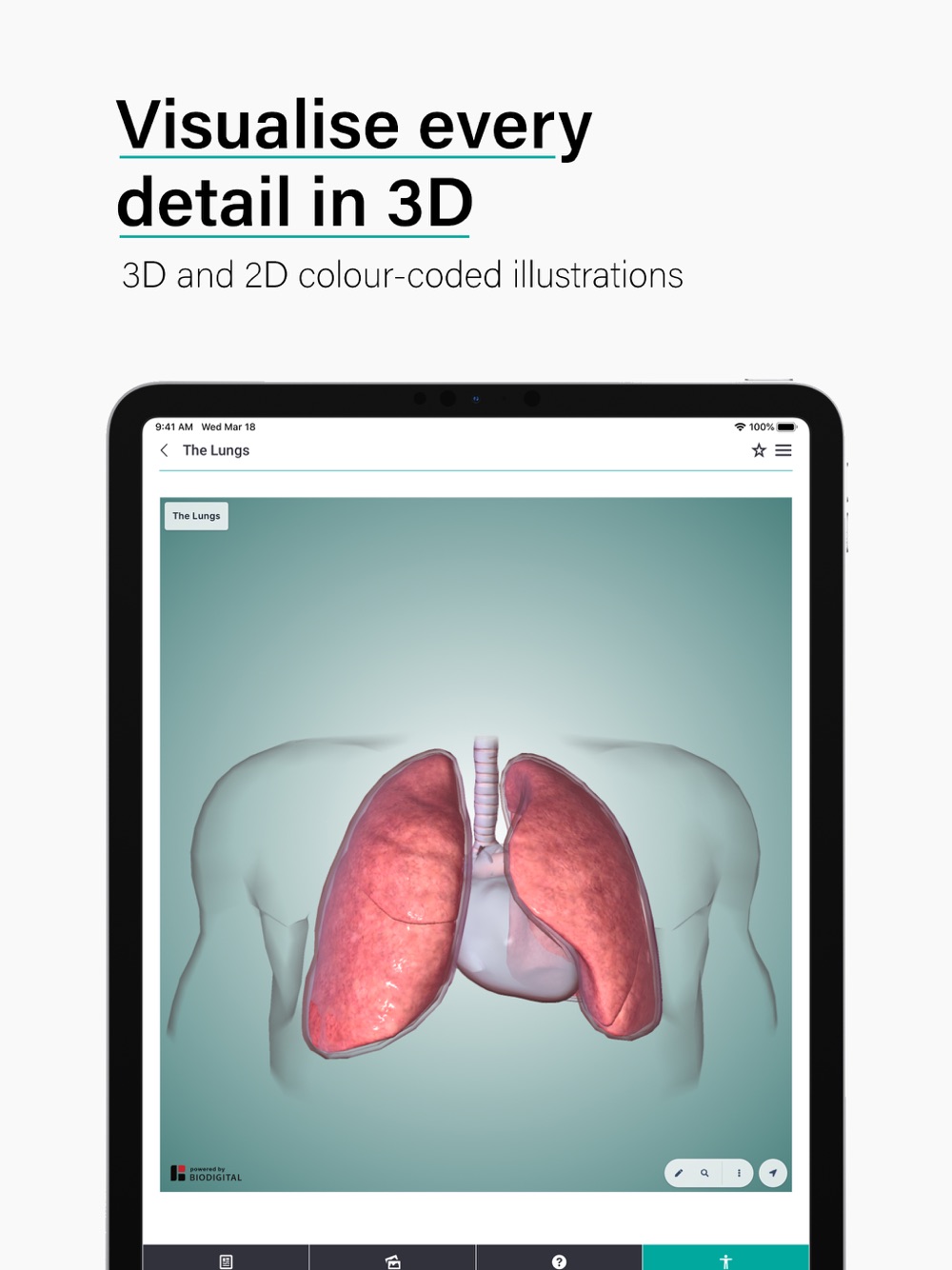Select the pencil annotate tool in the viewer
Image resolution: width=952 pixels, height=1270 pixels.
679,1173
